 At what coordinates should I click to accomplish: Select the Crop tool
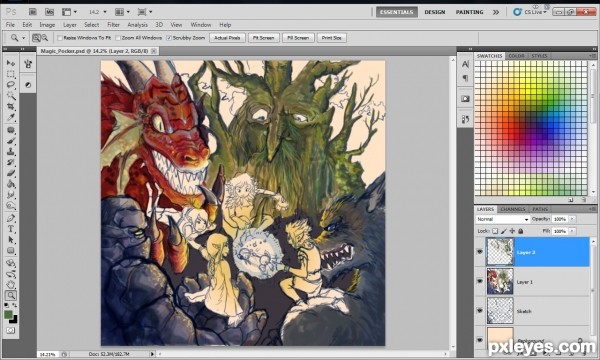click(x=11, y=106)
